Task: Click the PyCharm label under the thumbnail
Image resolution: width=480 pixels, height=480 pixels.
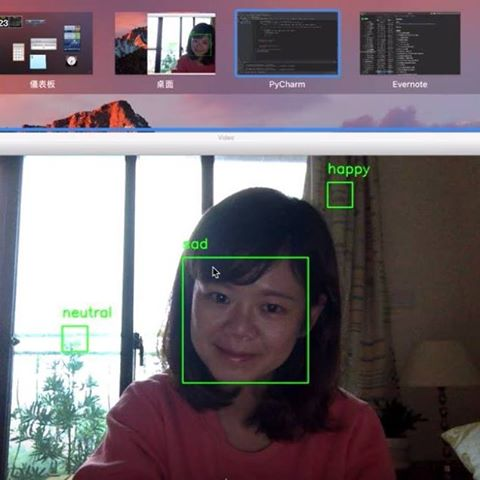Action: (287, 84)
